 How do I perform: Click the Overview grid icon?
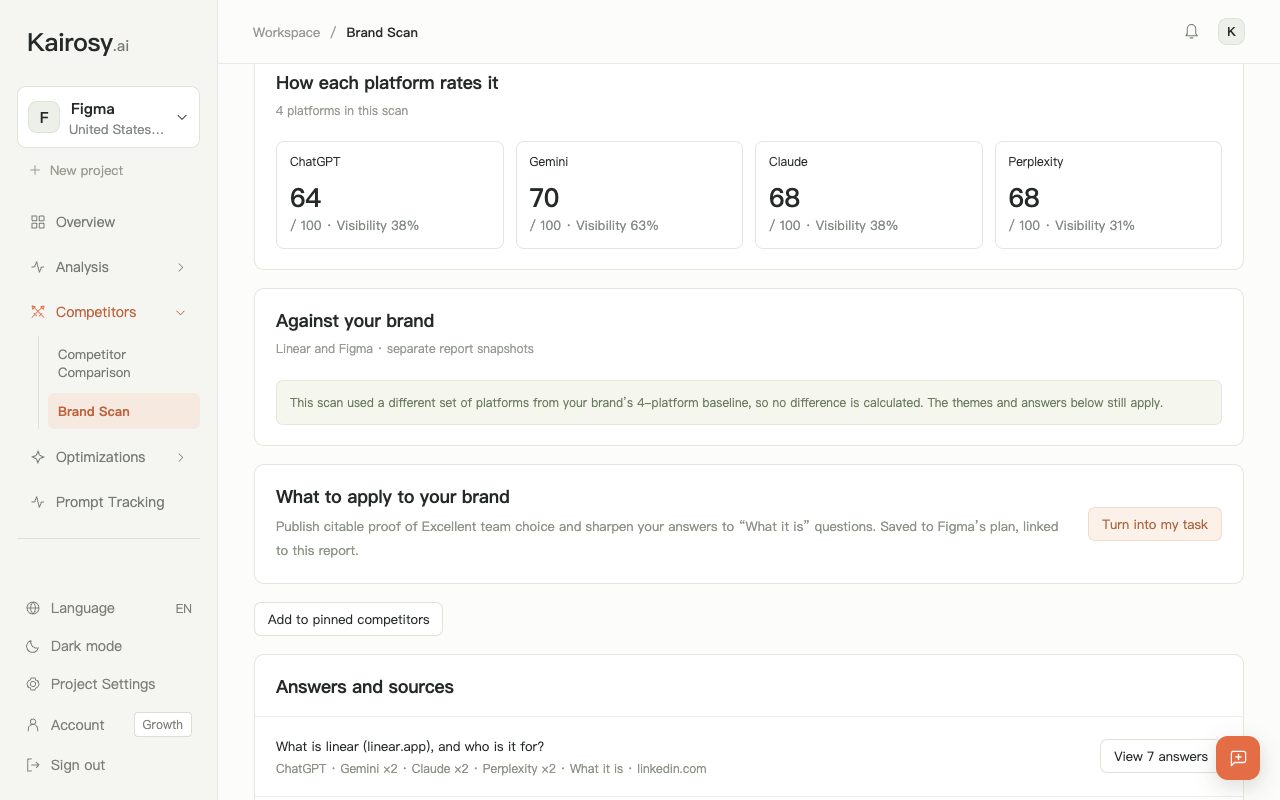pyautogui.click(x=38, y=222)
